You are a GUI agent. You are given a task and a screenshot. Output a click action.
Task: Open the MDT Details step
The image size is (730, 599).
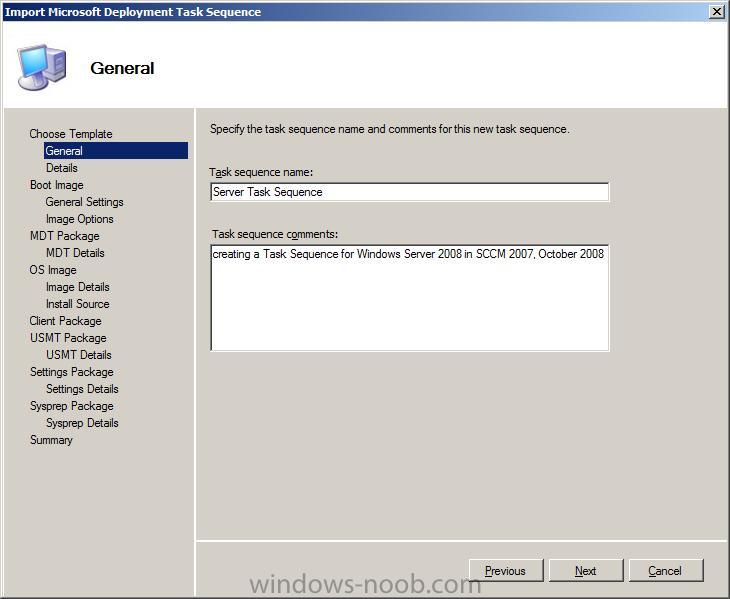75,253
